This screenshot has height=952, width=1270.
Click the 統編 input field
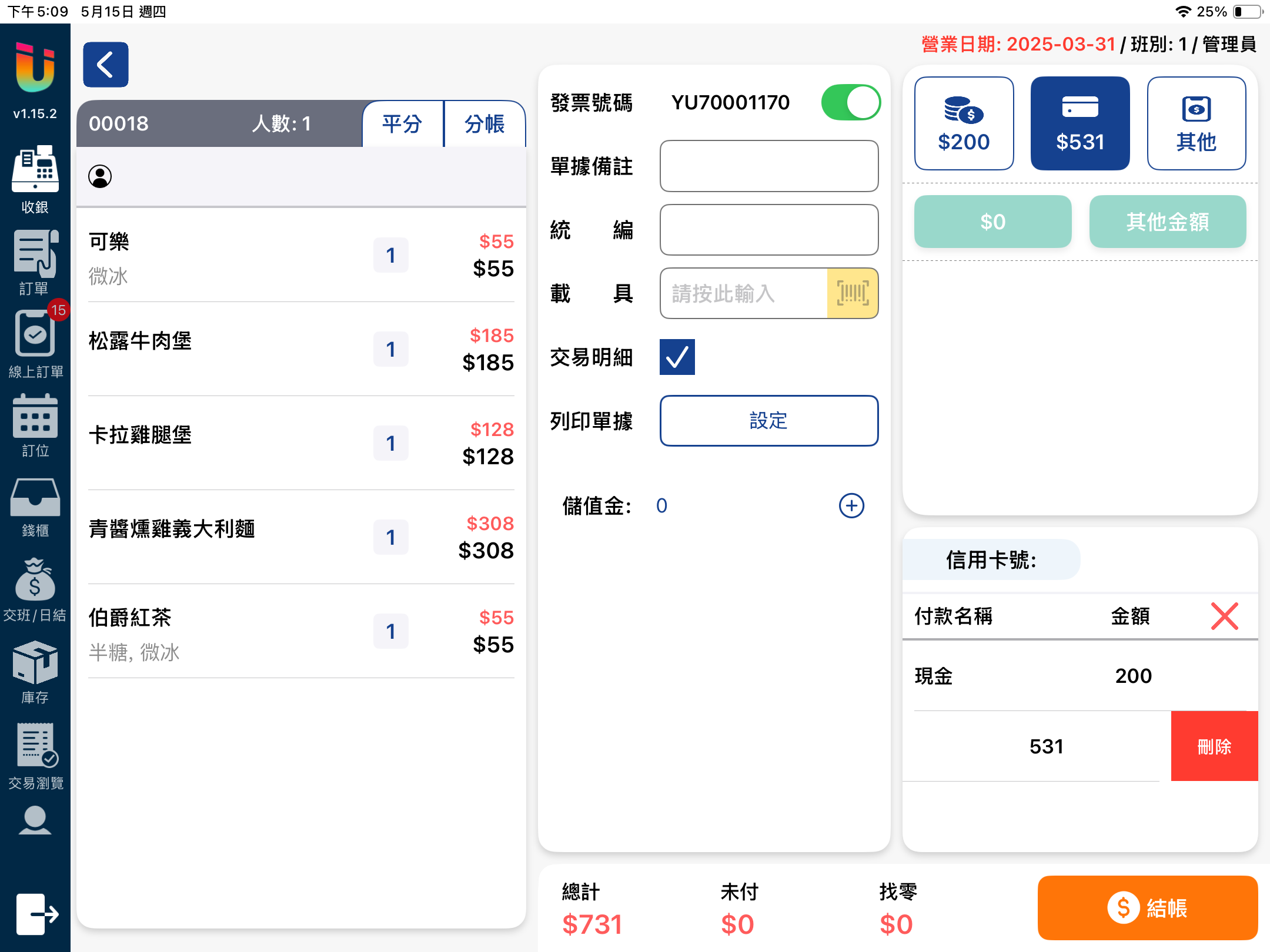tap(768, 230)
